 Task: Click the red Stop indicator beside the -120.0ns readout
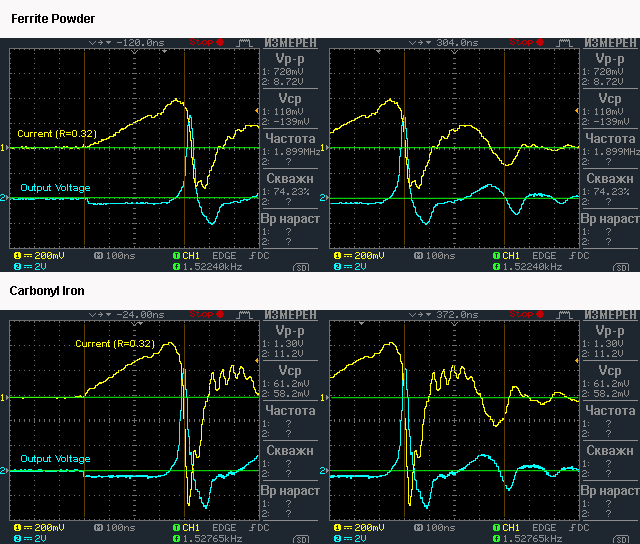pos(207,43)
